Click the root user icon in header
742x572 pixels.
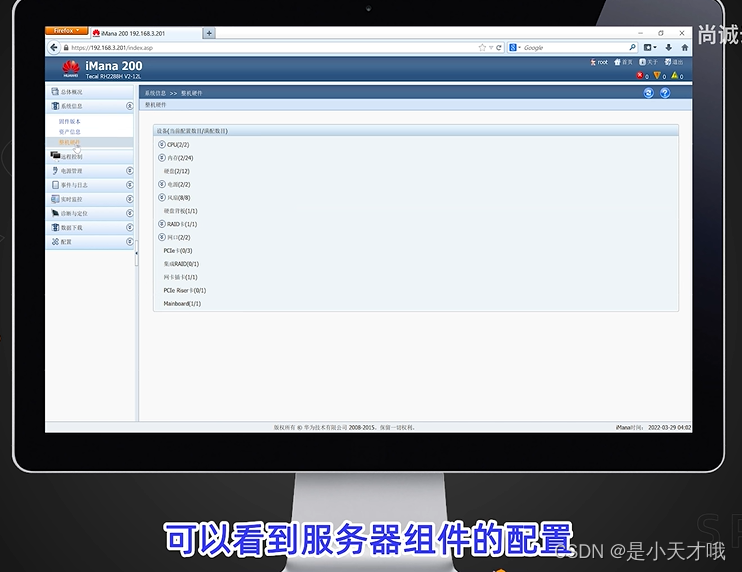pyautogui.click(x=593, y=62)
